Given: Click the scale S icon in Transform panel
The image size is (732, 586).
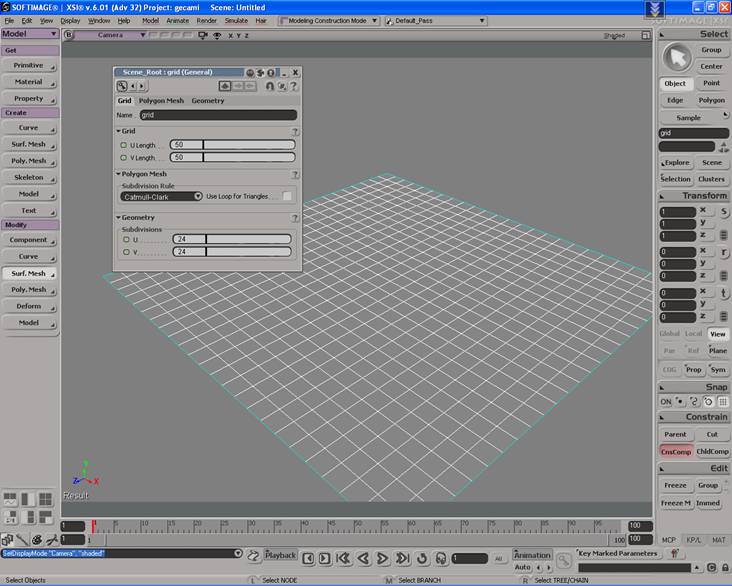Looking at the screenshot, I should tap(724, 211).
